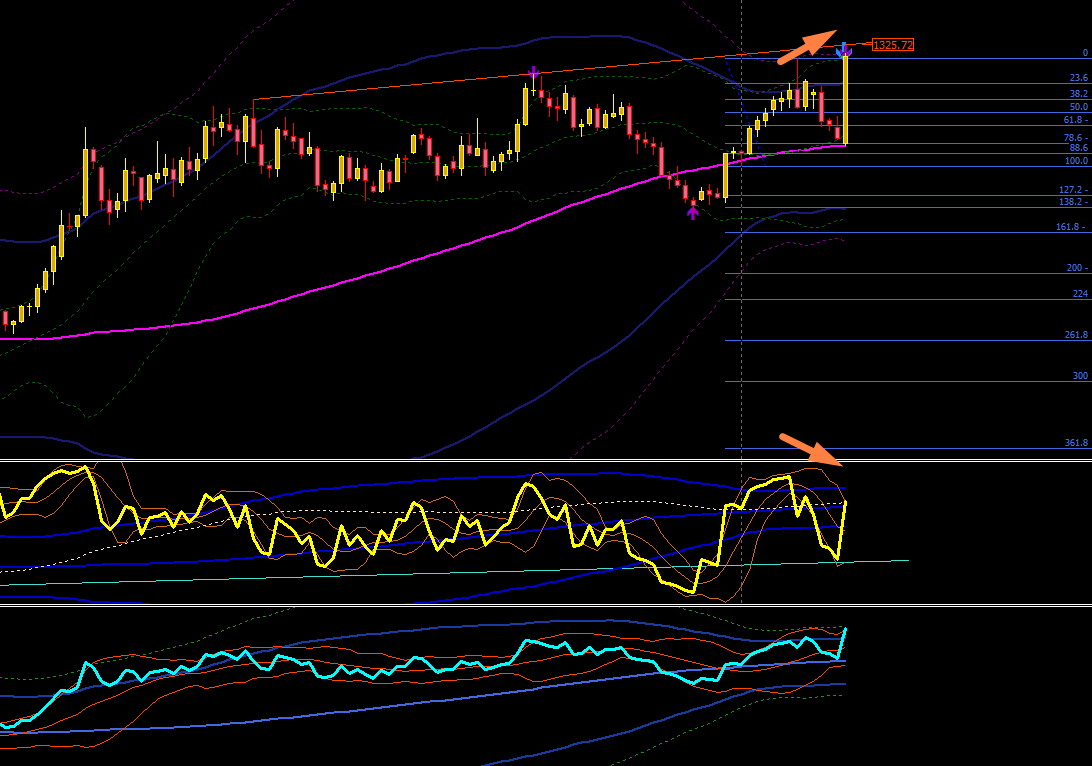Select the Fibonacci 224 level label
The width and height of the screenshot is (1092, 766).
click(1080, 294)
